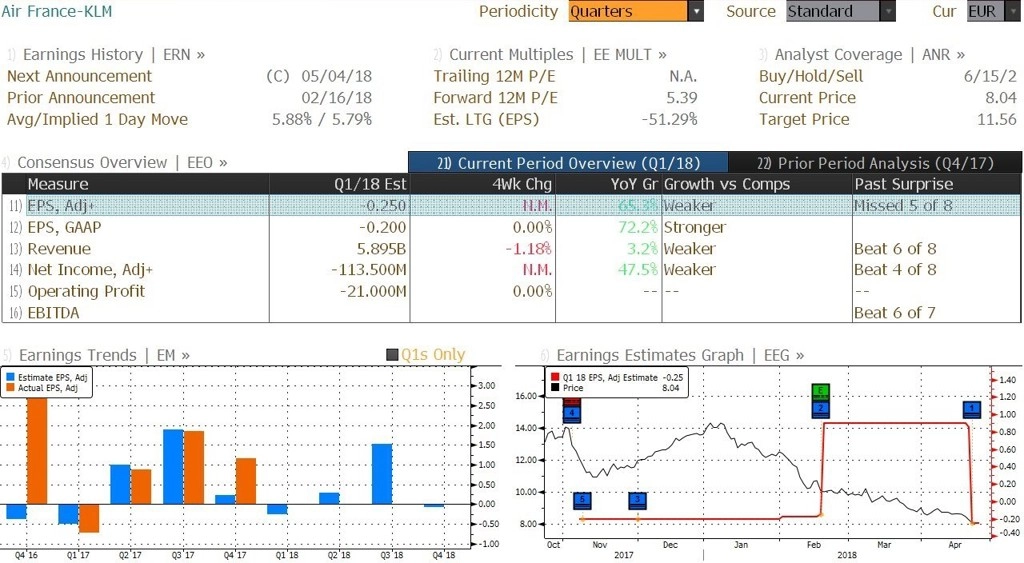Select the Quarters periodicity field
Screen dimensions: 1024x563
click(628, 11)
